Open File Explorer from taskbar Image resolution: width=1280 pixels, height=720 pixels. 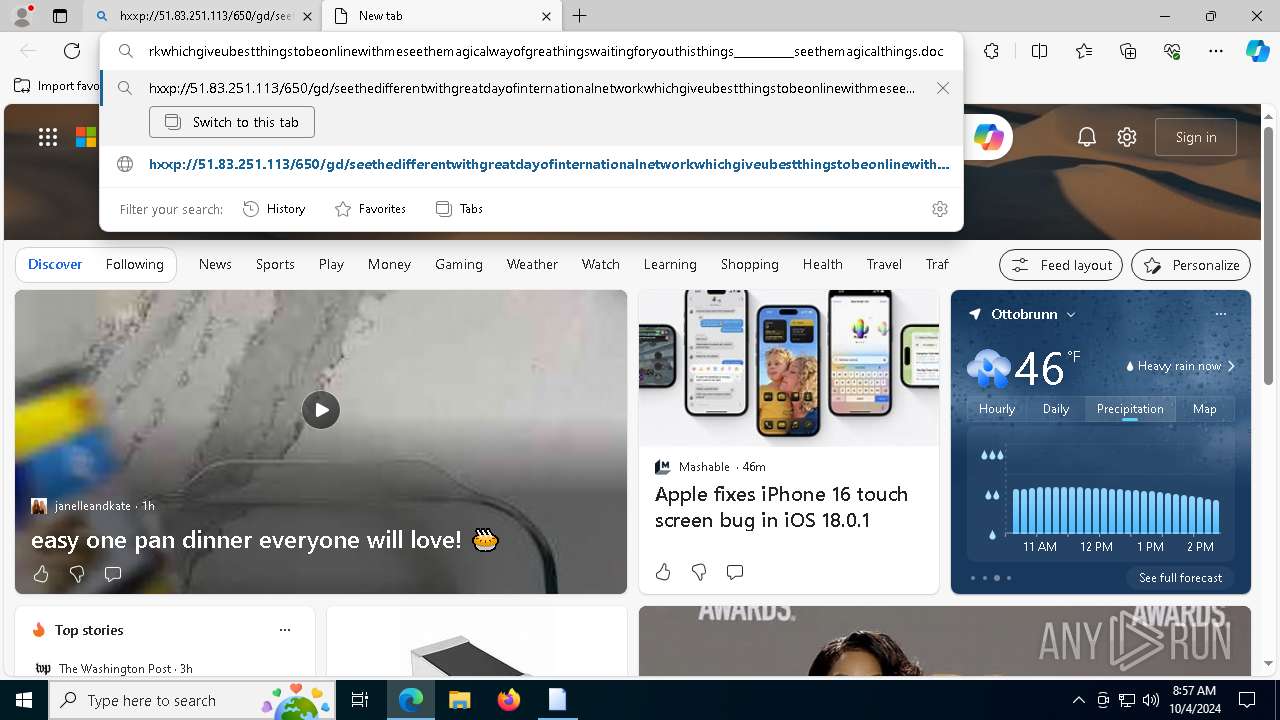tap(459, 700)
